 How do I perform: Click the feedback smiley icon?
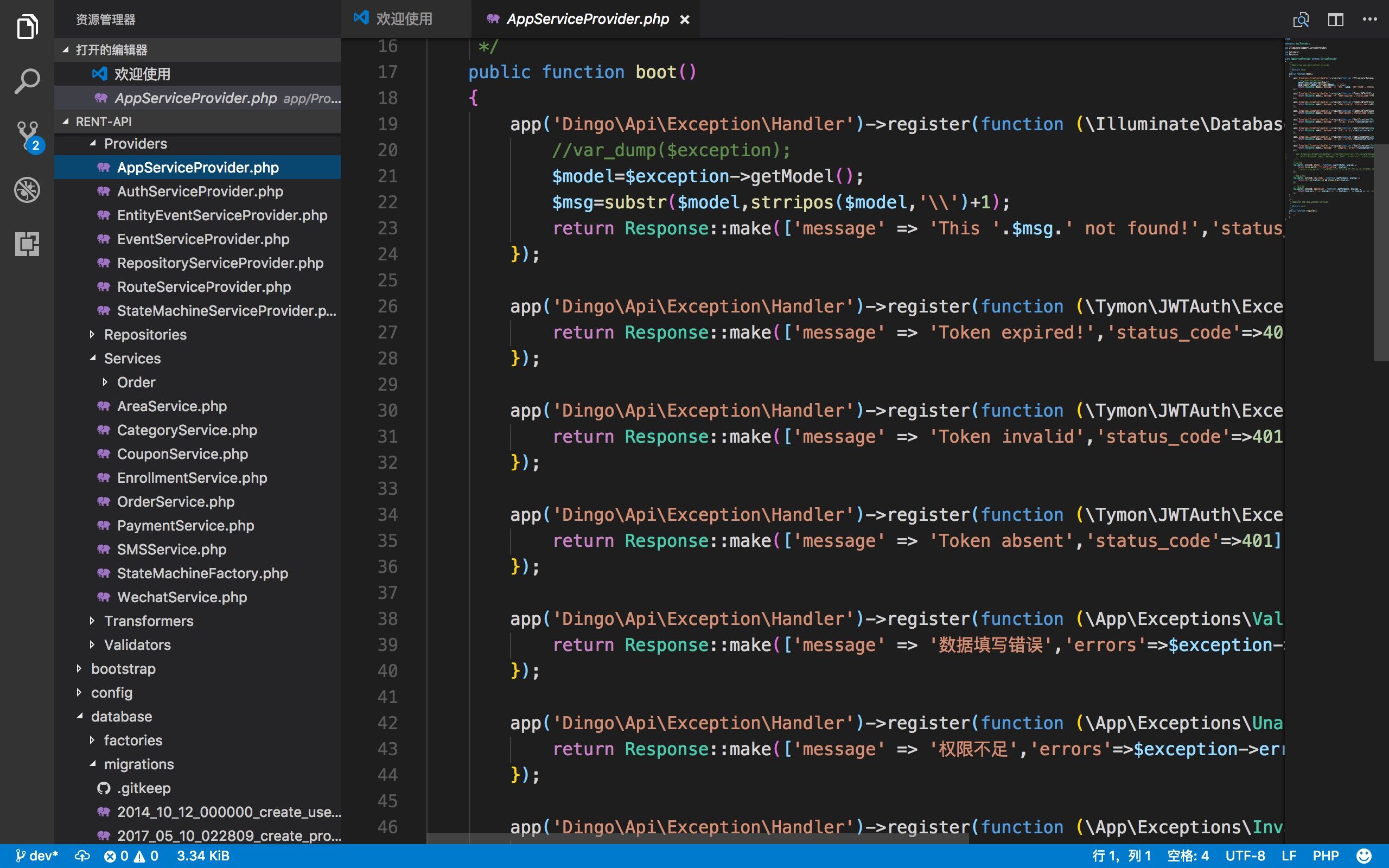[x=1363, y=856]
